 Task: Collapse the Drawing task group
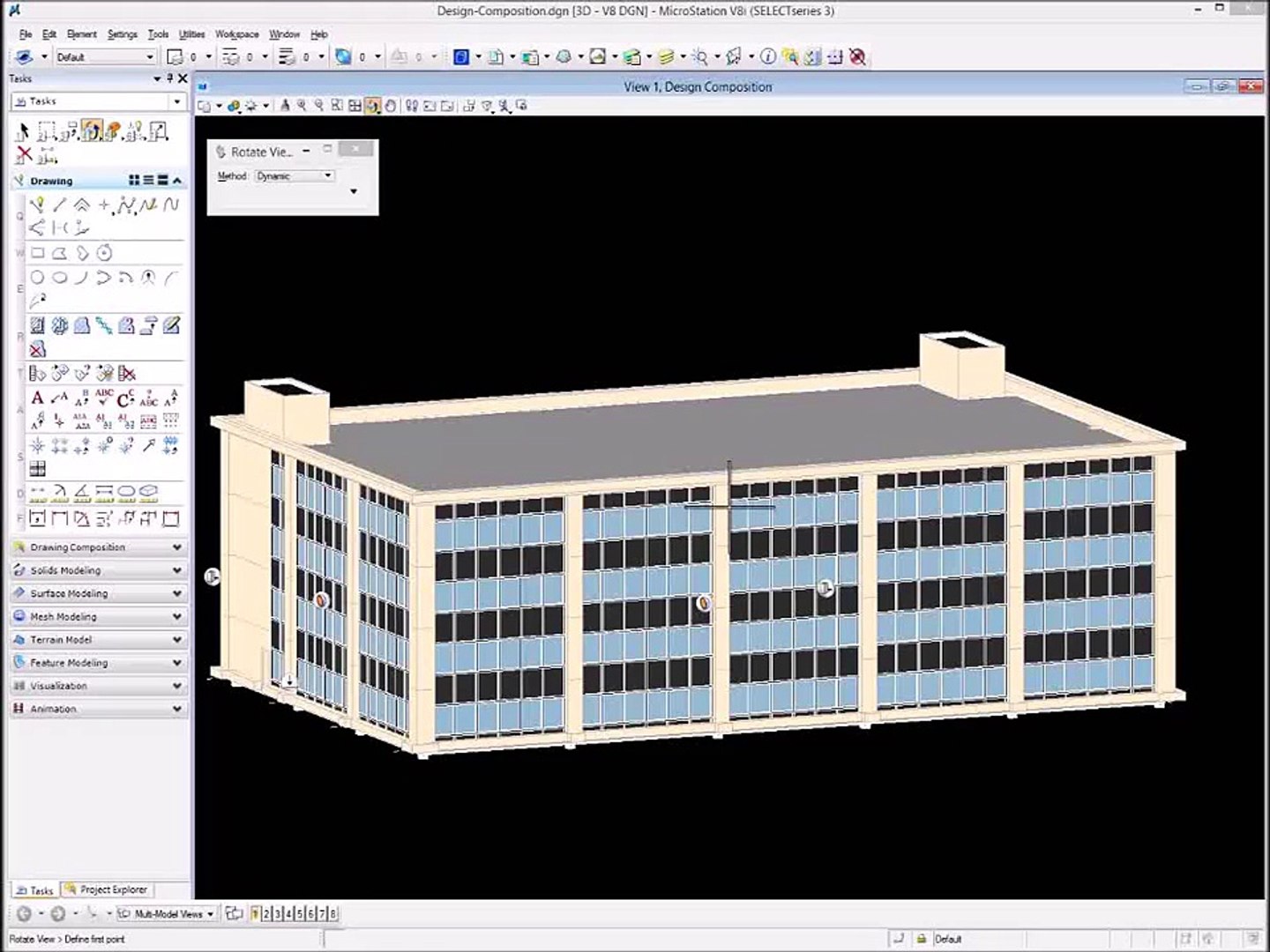coord(177,181)
